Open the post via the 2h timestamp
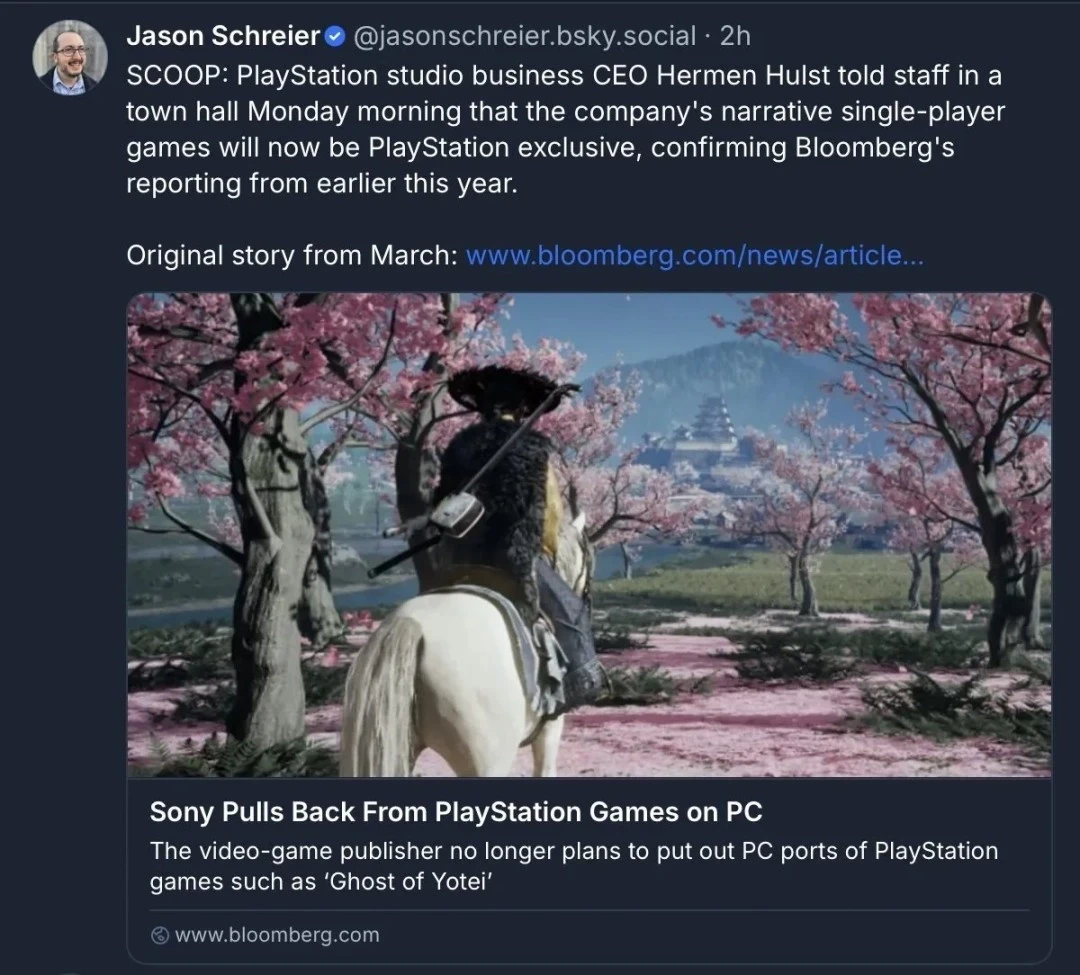 (735, 36)
